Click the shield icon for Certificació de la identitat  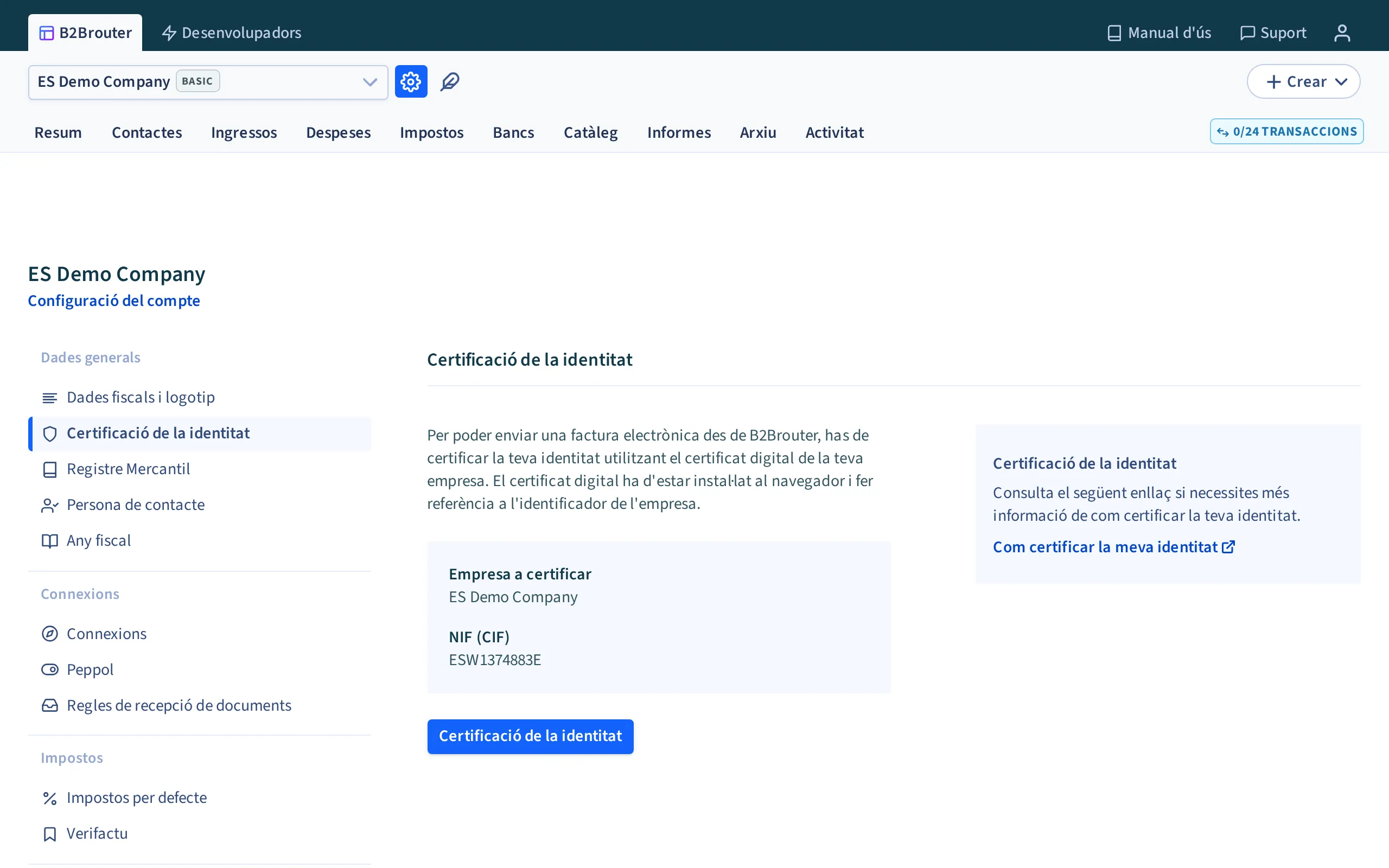pyautogui.click(x=50, y=434)
